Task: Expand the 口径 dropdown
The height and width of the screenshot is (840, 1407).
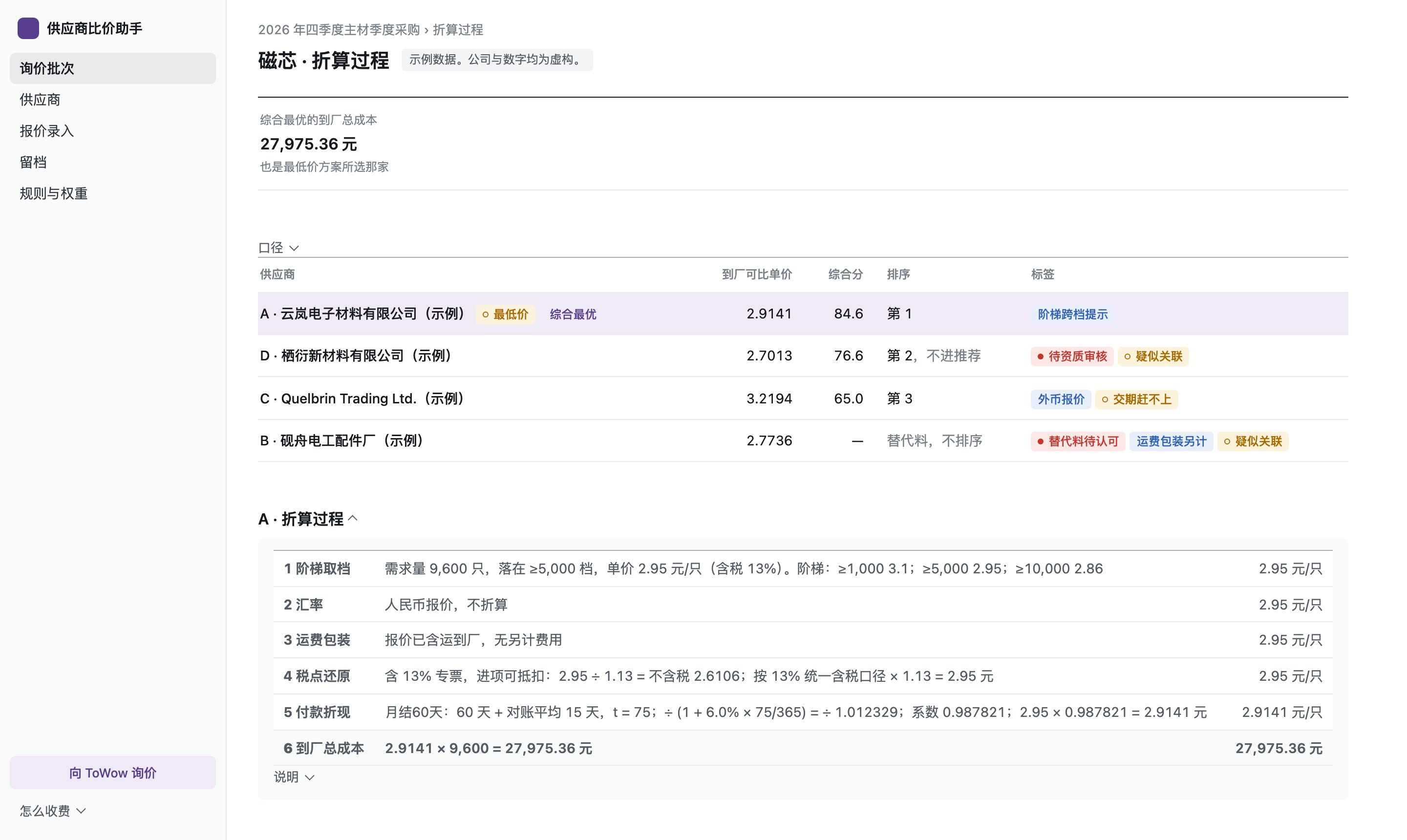Action: click(x=278, y=248)
